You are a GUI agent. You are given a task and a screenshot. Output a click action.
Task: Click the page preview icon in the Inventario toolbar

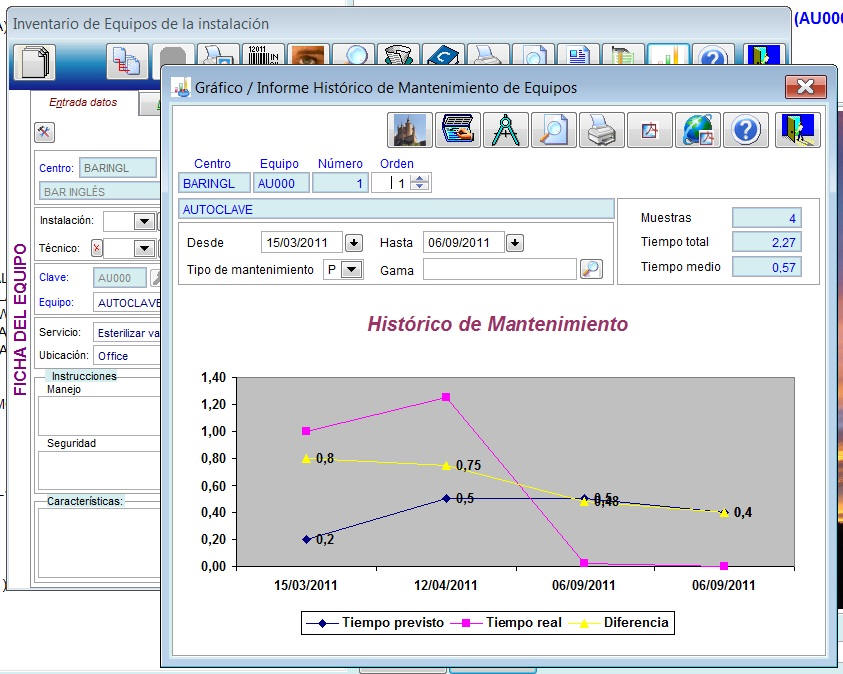click(x=534, y=55)
